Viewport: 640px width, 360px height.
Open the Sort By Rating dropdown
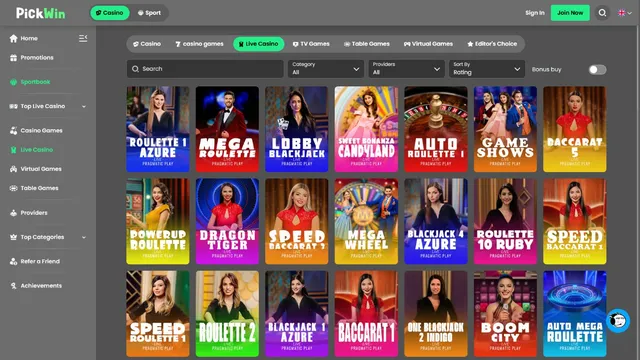click(x=487, y=69)
